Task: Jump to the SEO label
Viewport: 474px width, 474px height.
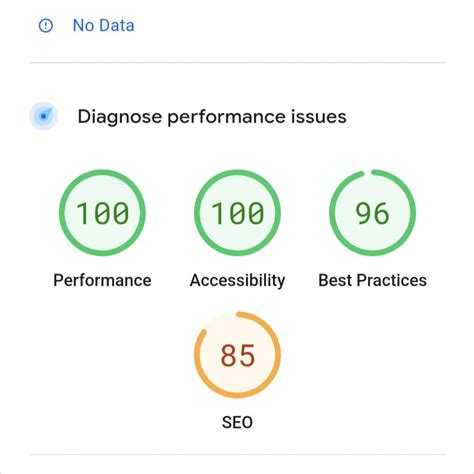Action: 237,422
